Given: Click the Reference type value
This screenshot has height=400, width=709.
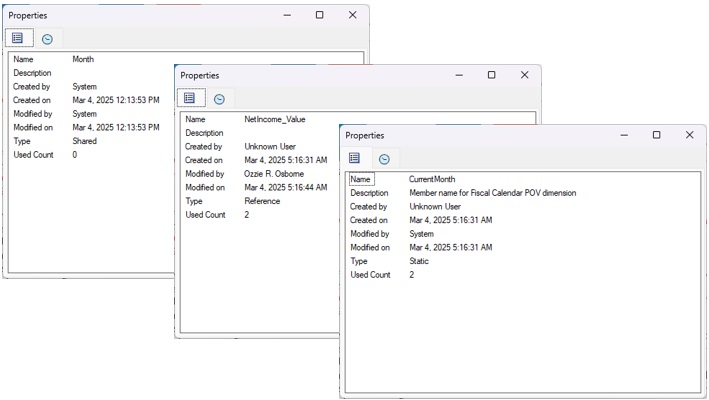Looking at the screenshot, I should click(x=262, y=201).
